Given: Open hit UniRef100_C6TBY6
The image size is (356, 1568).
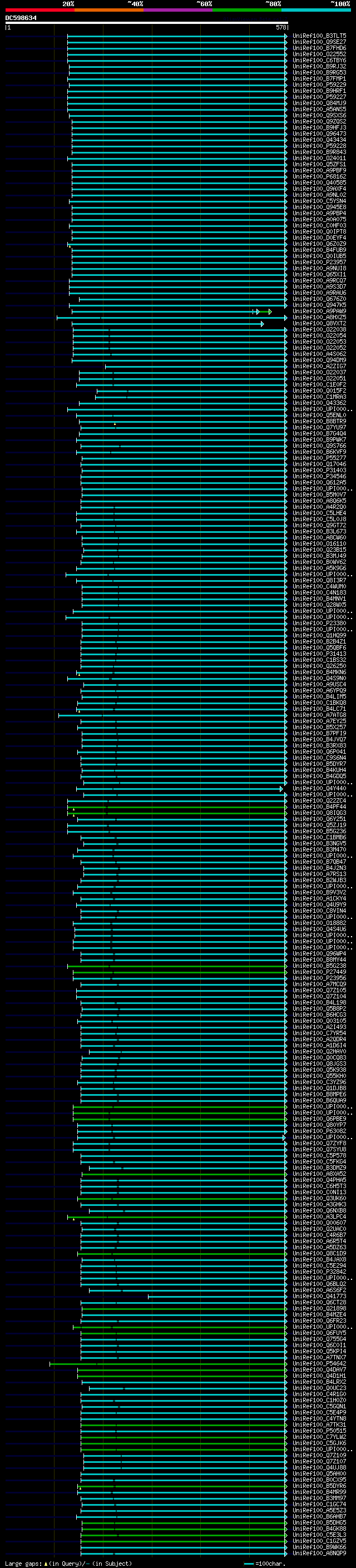Looking at the screenshot, I should point(319,60).
